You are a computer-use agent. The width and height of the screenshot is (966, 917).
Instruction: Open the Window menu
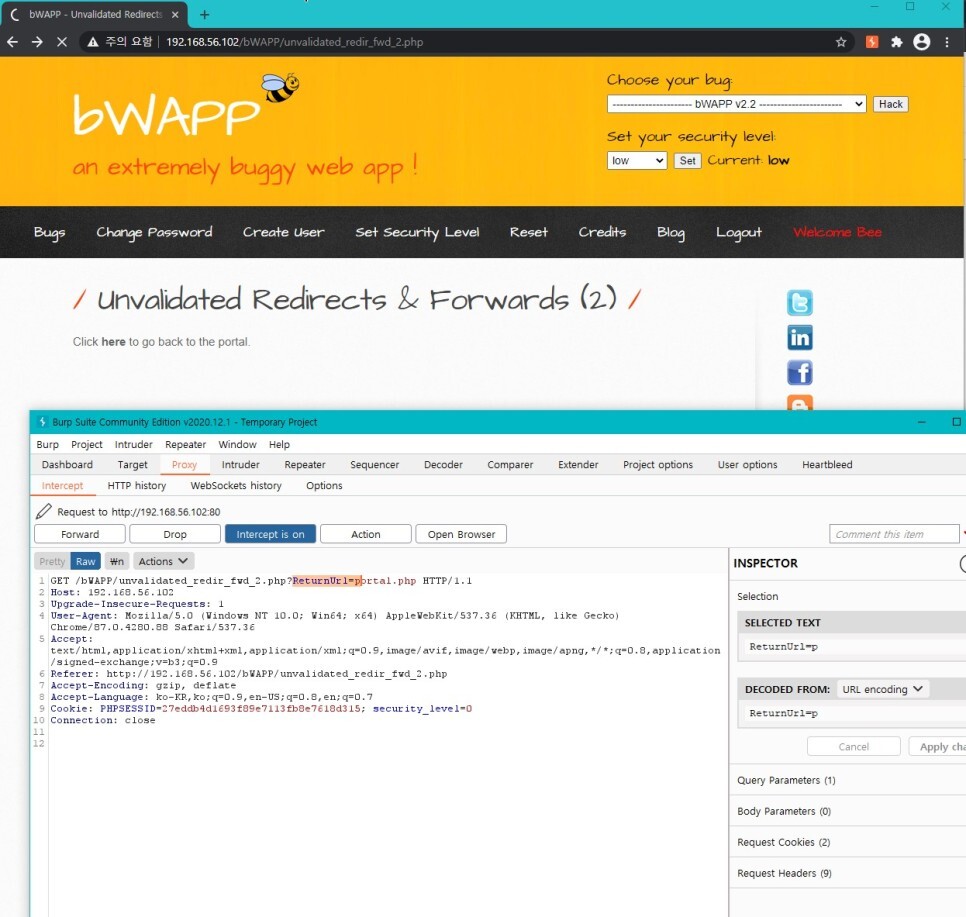click(237, 444)
